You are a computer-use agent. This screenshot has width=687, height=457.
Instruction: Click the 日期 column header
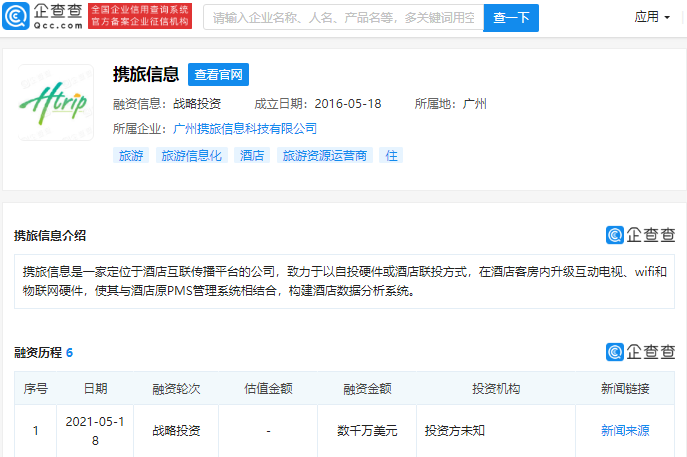click(x=95, y=388)
